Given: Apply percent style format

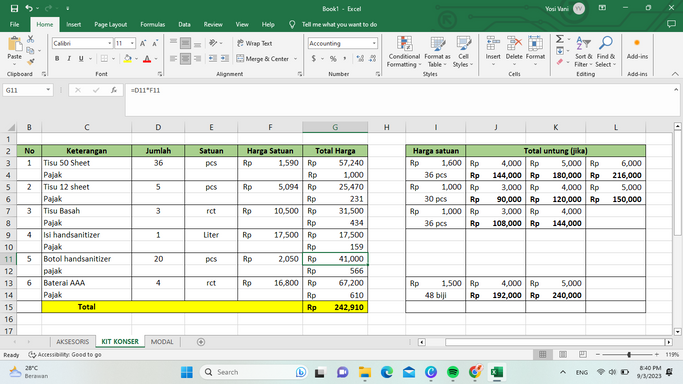Looking at the screenshot, I should coord(333,58).
